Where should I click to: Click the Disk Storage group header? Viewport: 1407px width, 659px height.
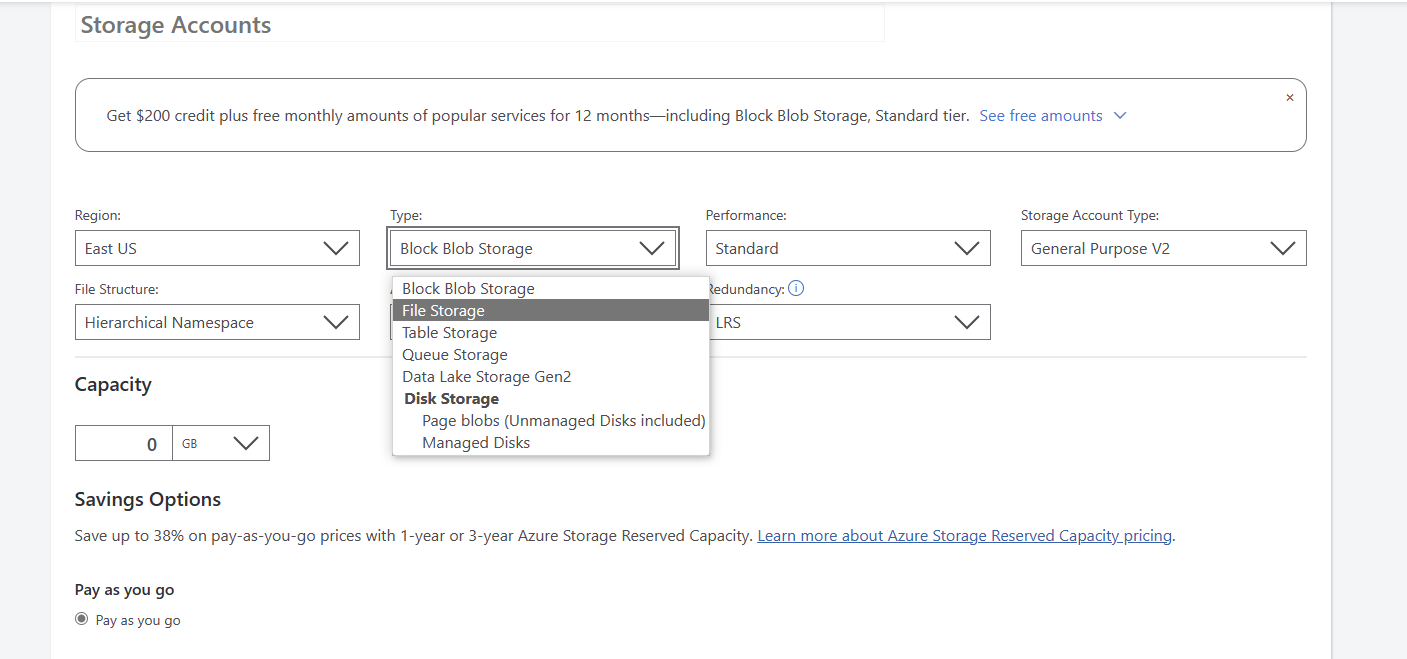click(451, 399)
